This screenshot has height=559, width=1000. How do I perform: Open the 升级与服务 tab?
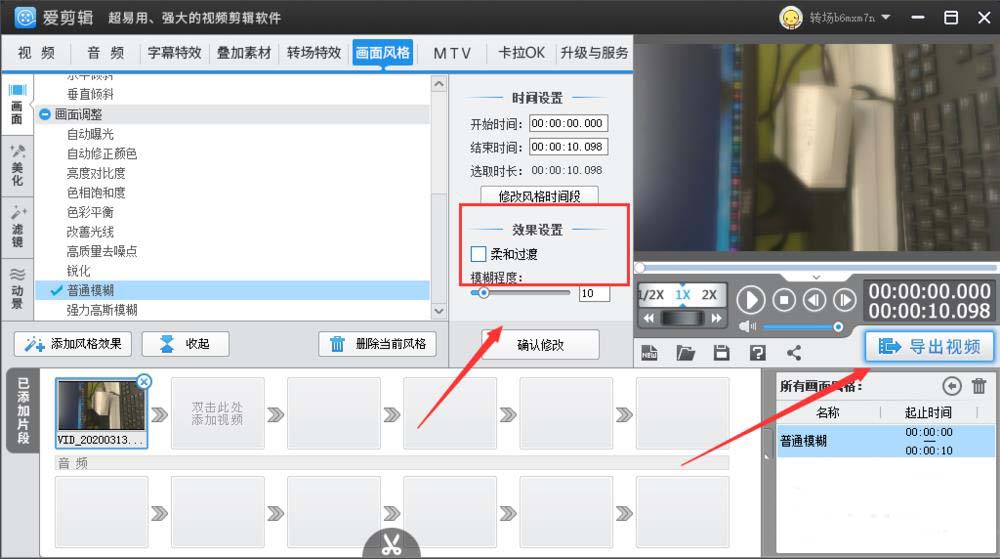click(x=594, y=53)
